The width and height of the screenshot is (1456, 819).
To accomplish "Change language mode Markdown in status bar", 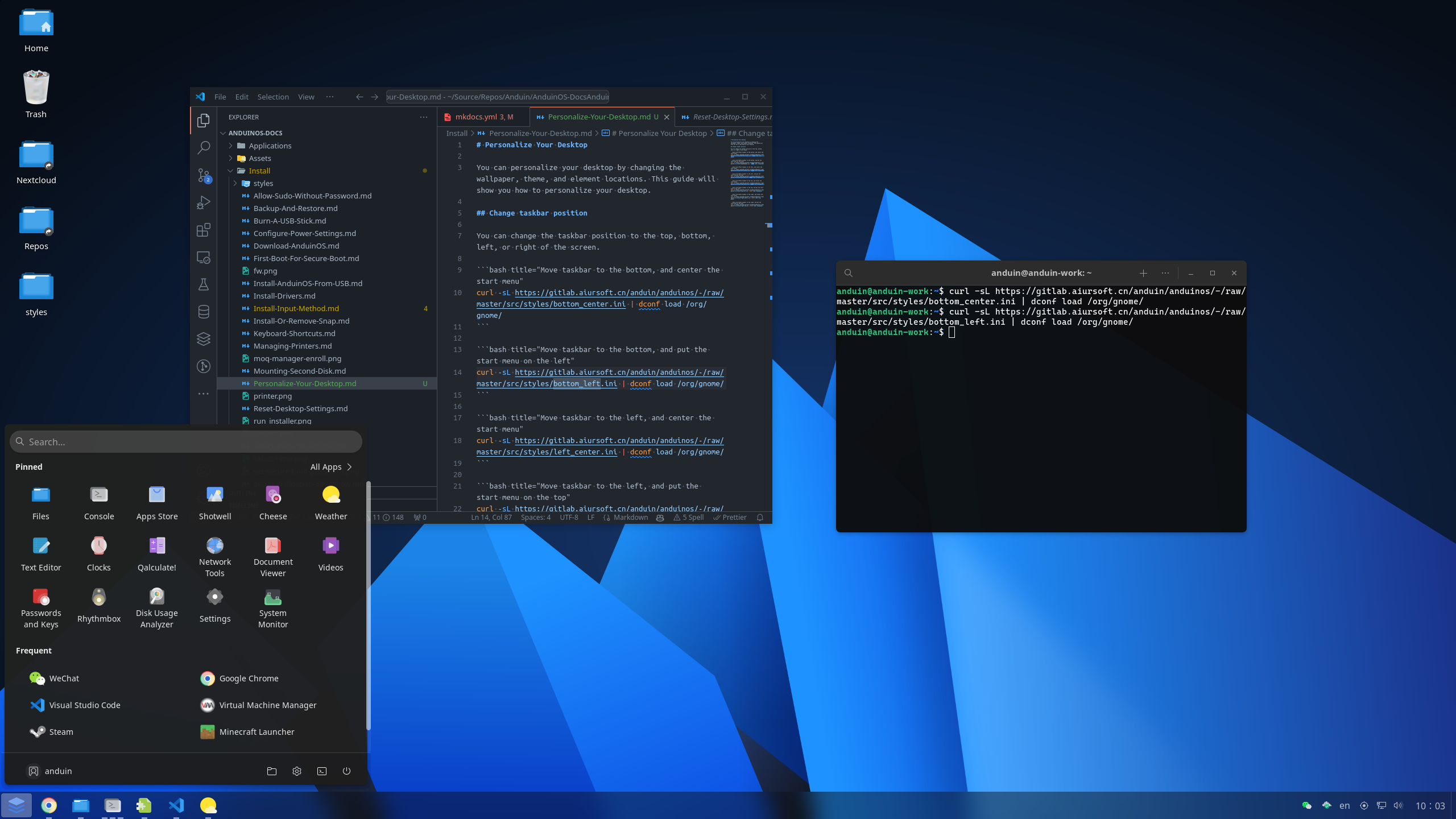I will click(631, 518).
